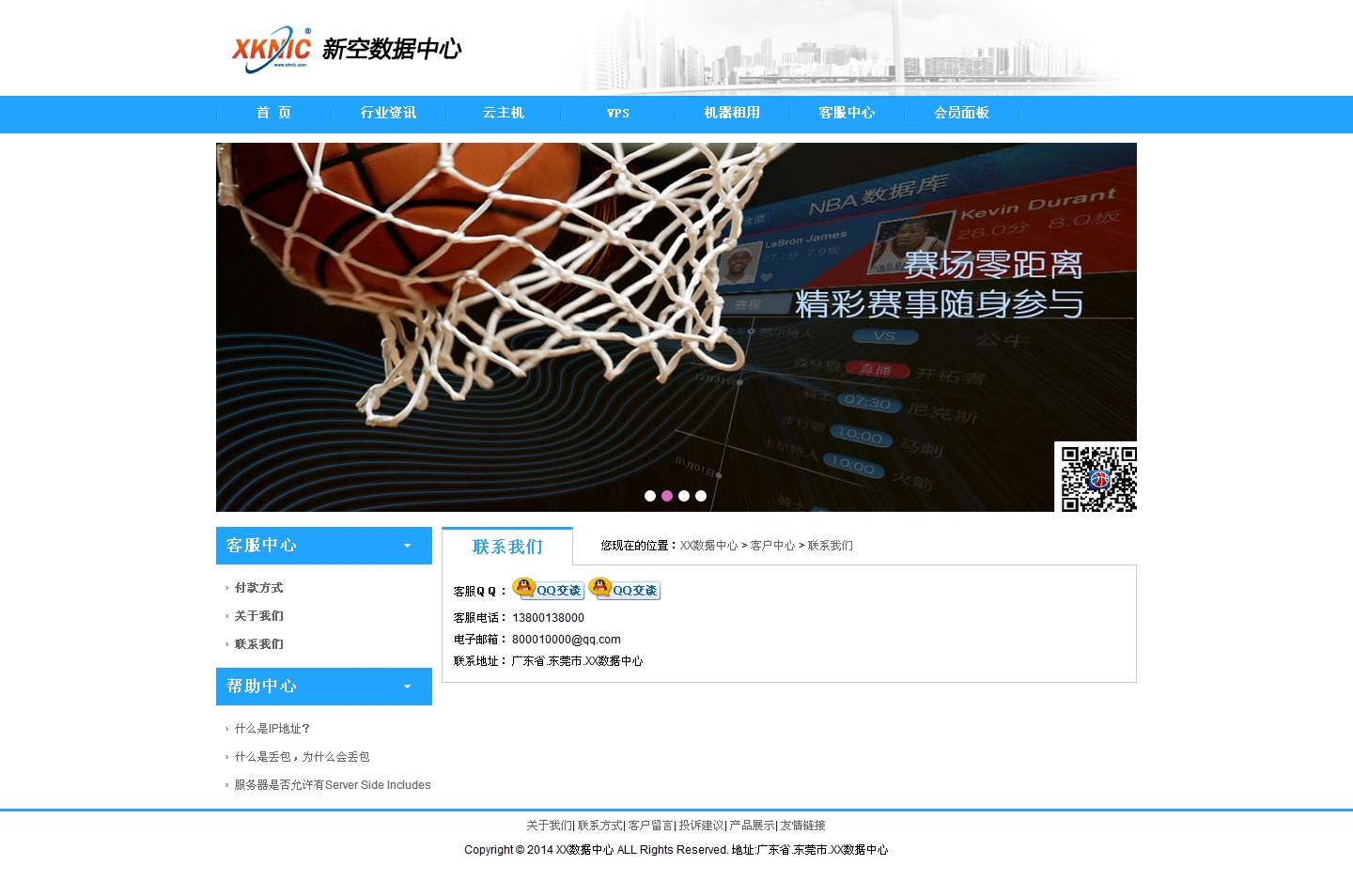1353x896 pixels.
Task: Select the first banner slide dot
Action: (650, 496)
